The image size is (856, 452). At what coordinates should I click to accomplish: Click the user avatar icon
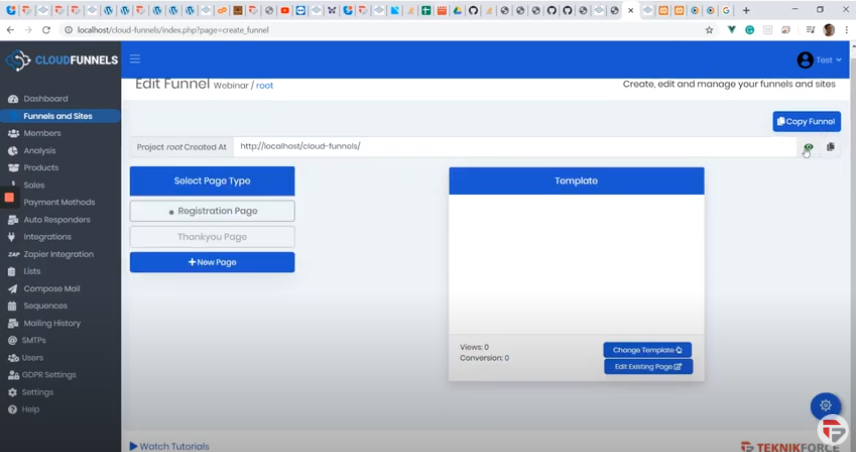click(804, 60)
